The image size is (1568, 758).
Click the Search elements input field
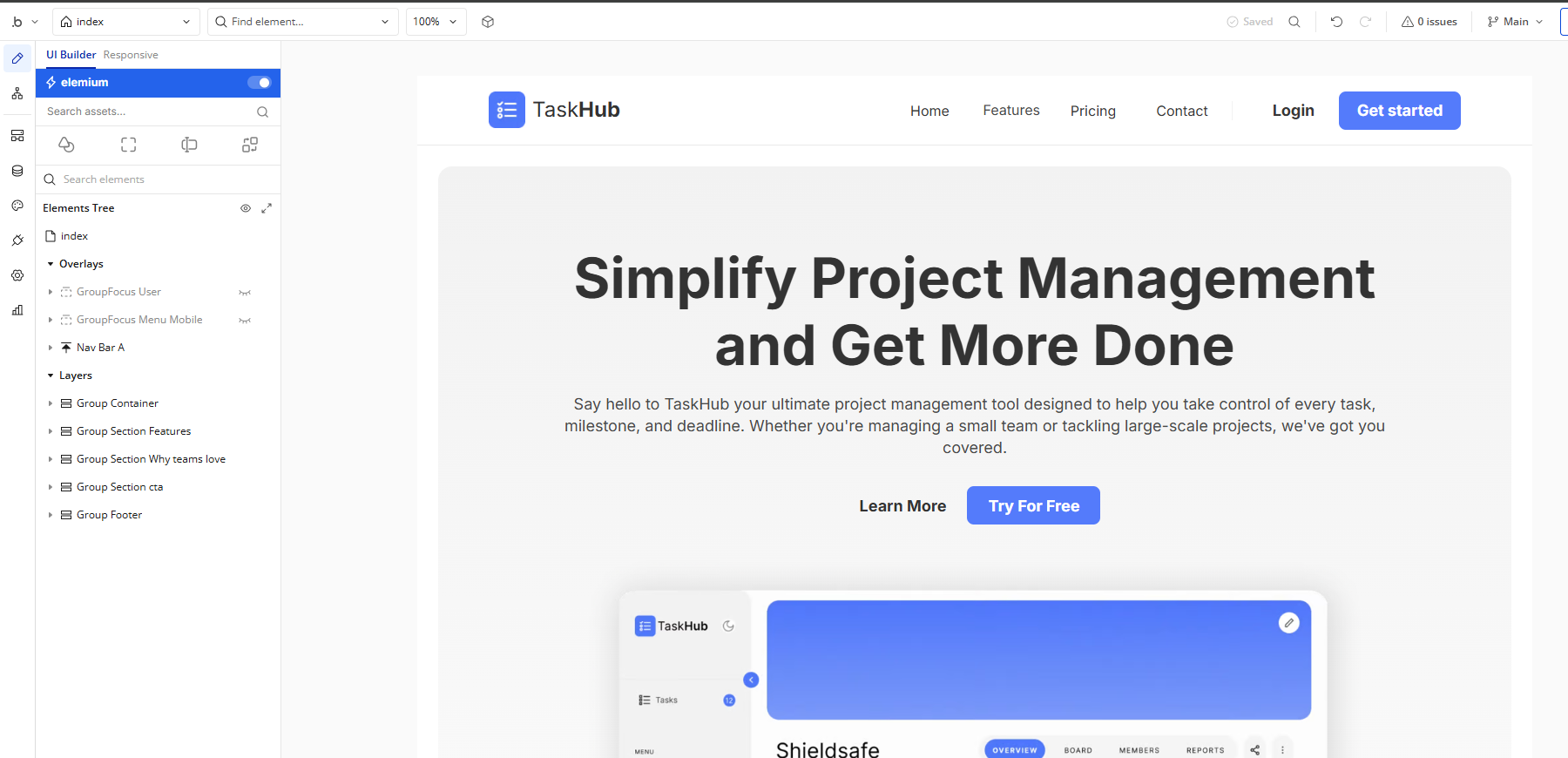(157, 179)
